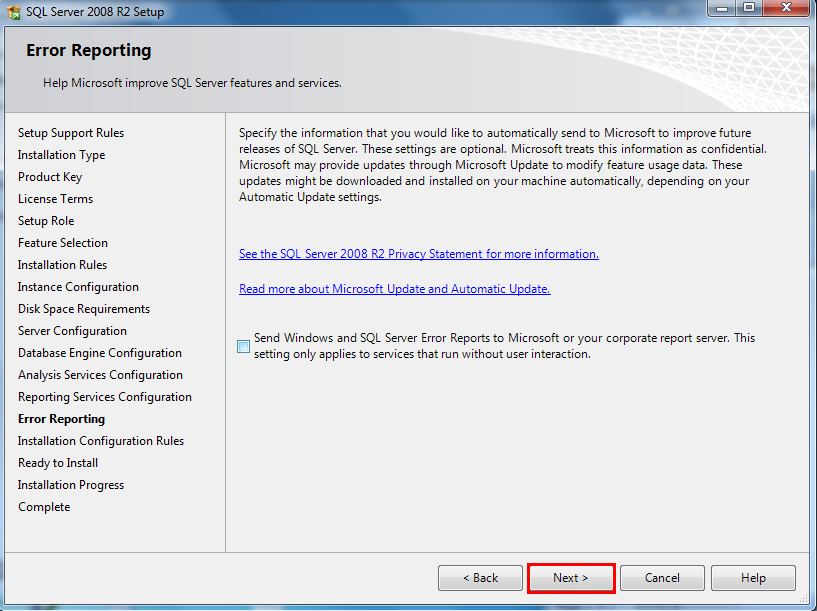Screen dimensions: 817x611
Task: Click 'Help Microsoft improve SQL Server' subtitle
Action: point(192,83)
